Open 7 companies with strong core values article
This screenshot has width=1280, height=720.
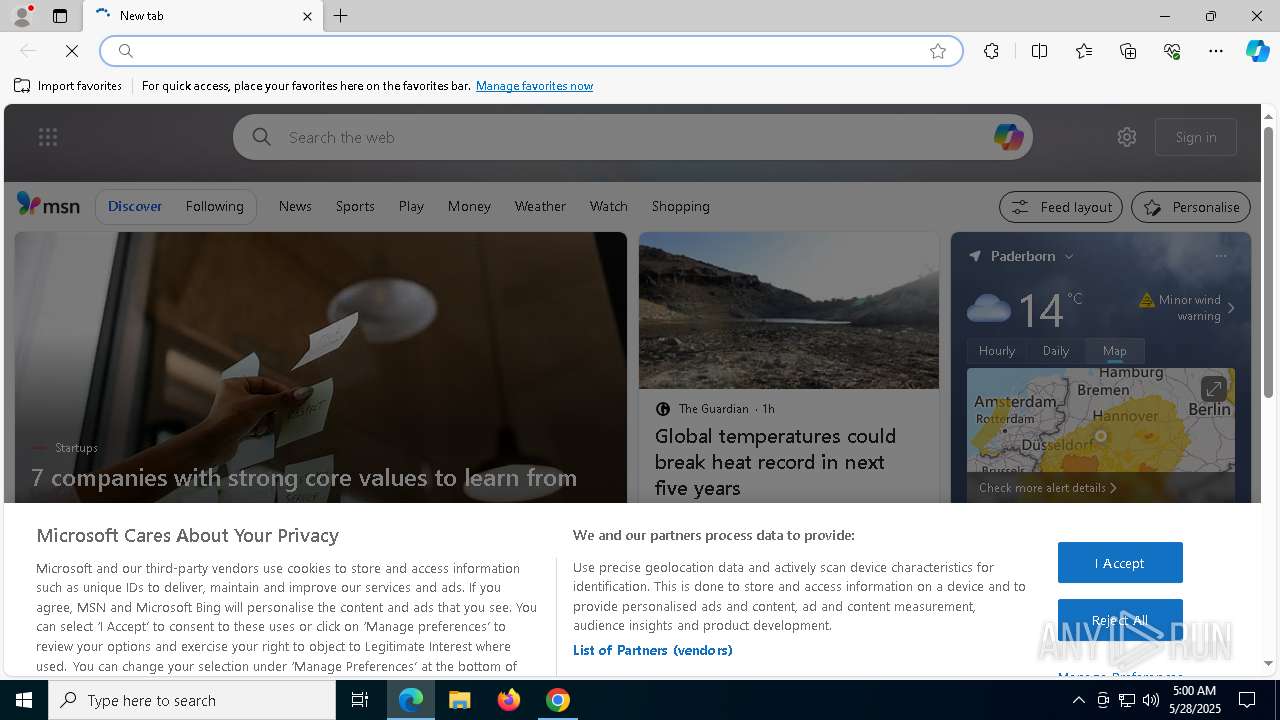(304, 477)
